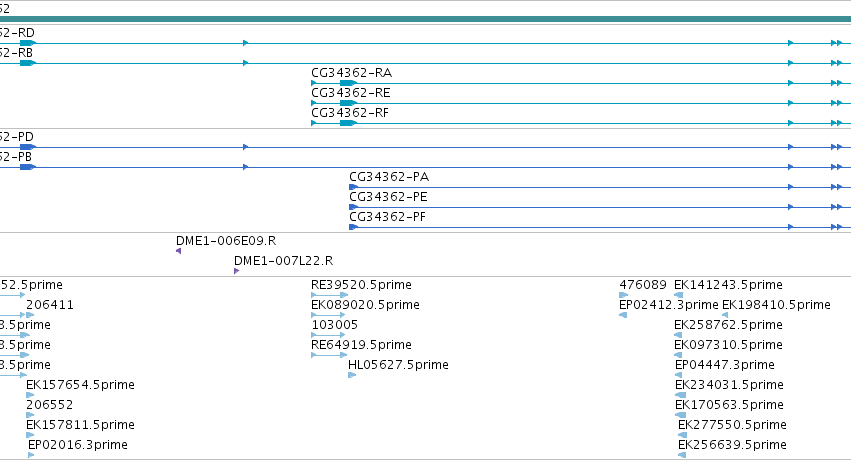
Task: Click the arrow glyph under EK157811.5prime
Action: point(30,436)
